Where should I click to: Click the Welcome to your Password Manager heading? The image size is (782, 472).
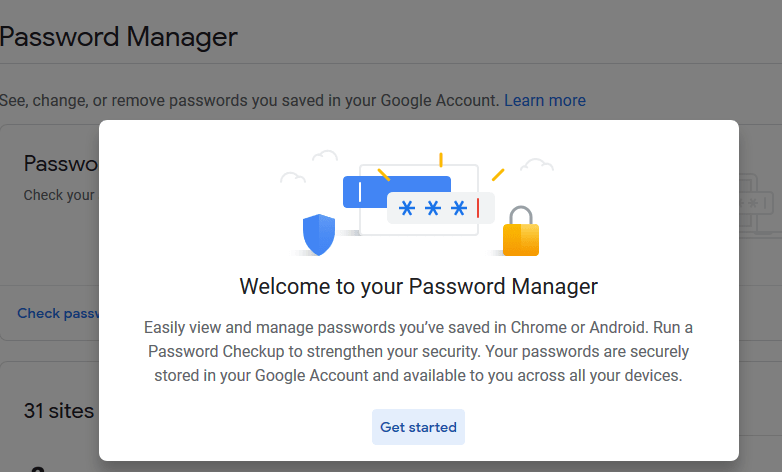pyautogui.click(x=418, y=287)
